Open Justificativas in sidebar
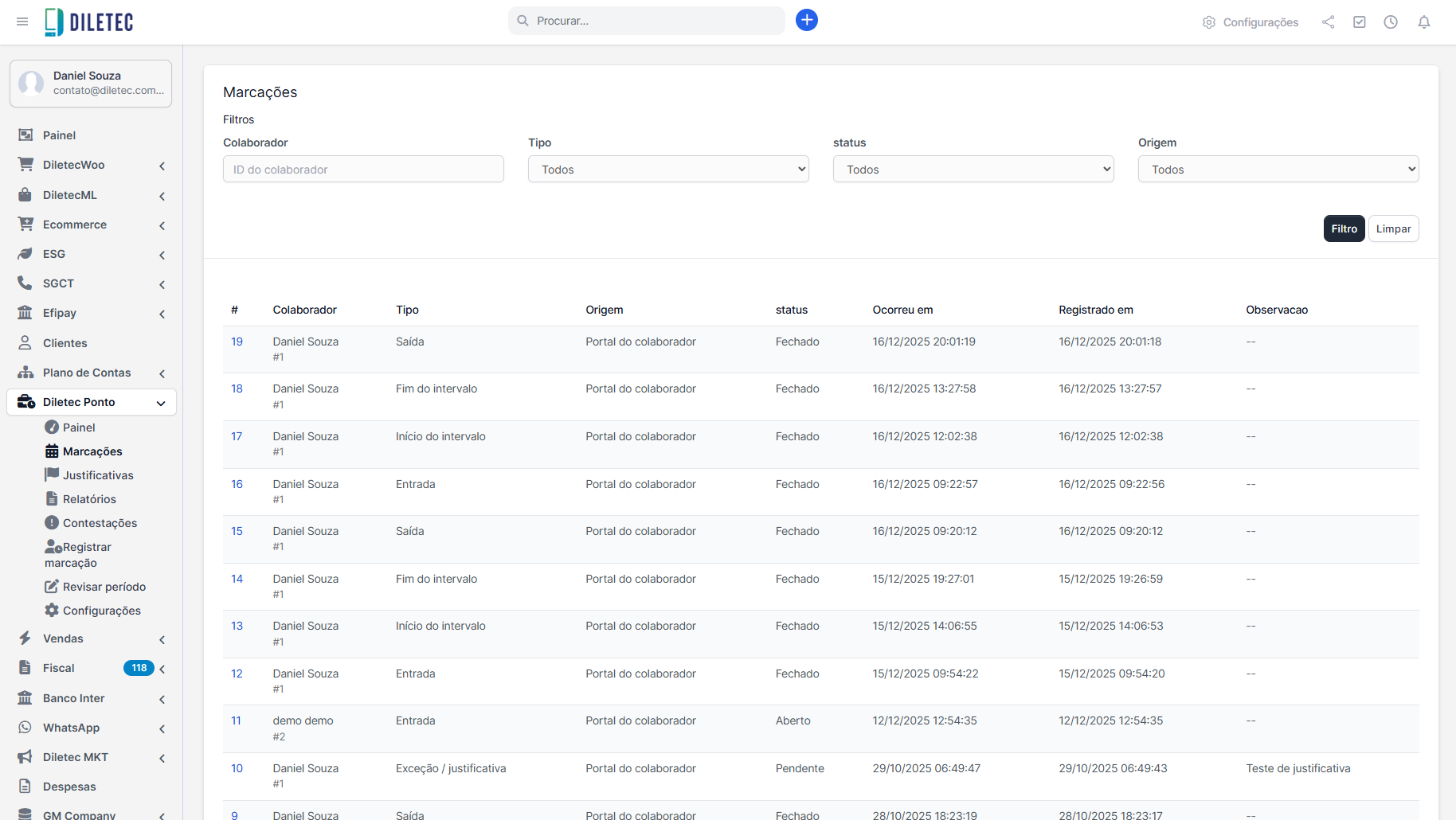The image size is (1456, 820). pyautogui.click(x=98, y=475)
